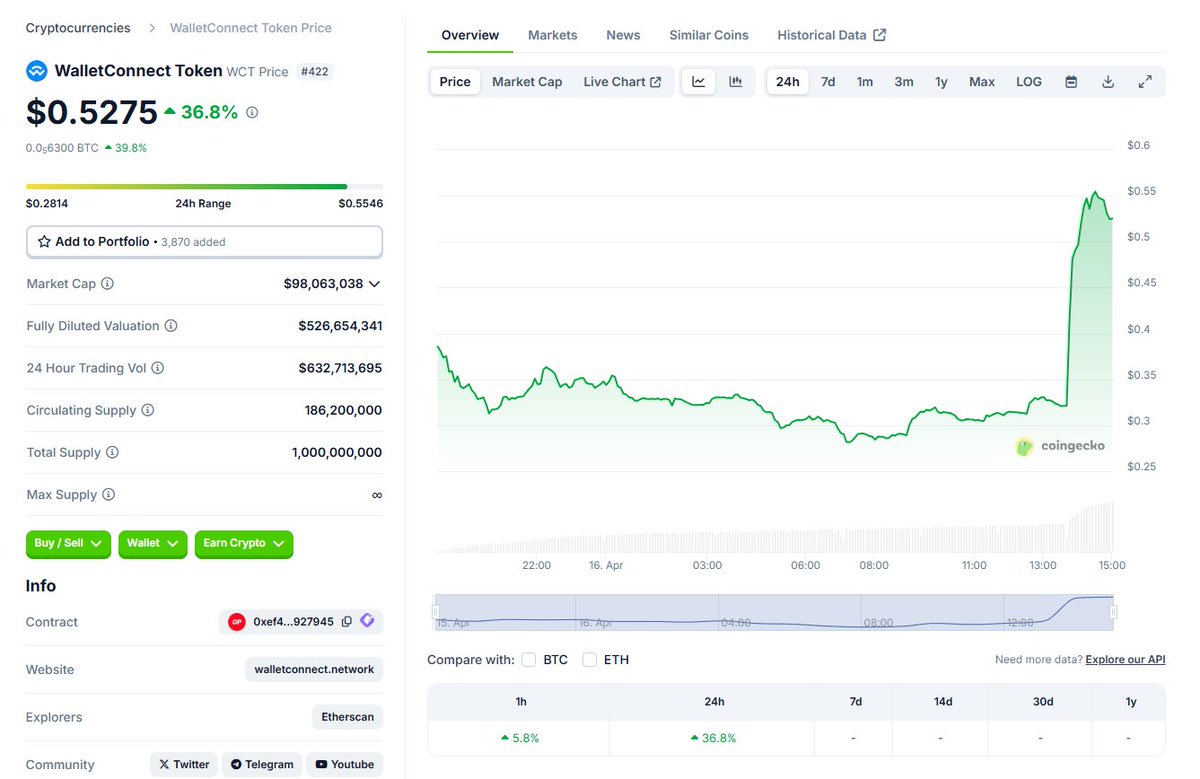
Task: Click the purple wallet icon beside contract address
Action: 367,621
